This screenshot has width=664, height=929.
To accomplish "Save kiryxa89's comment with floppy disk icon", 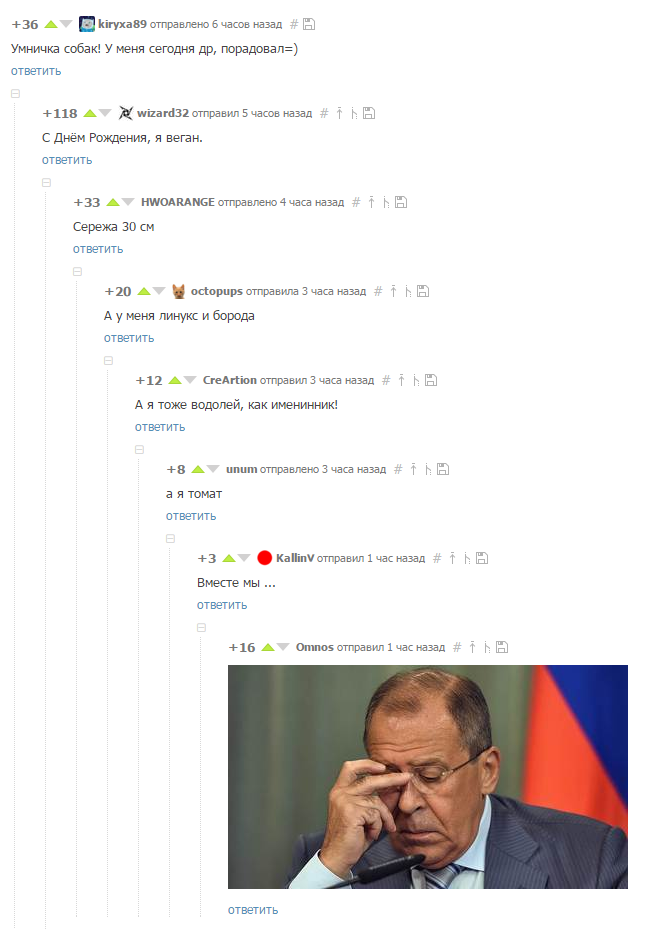I will click(x=309, y=24).
